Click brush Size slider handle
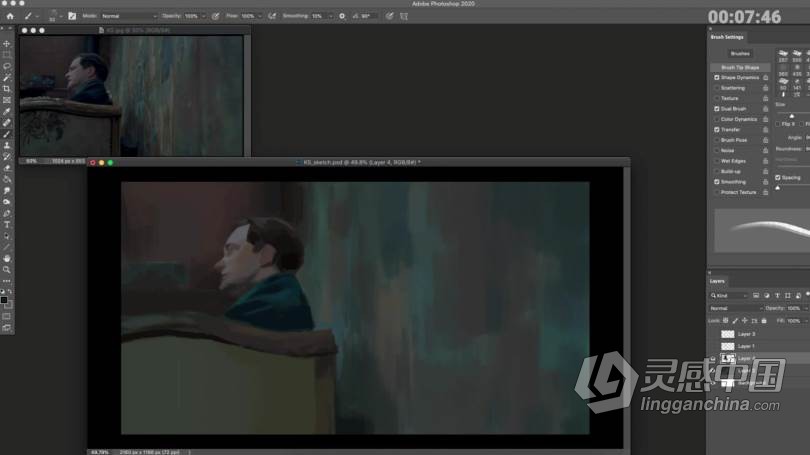Screen dimensions: 810x455 791,116
